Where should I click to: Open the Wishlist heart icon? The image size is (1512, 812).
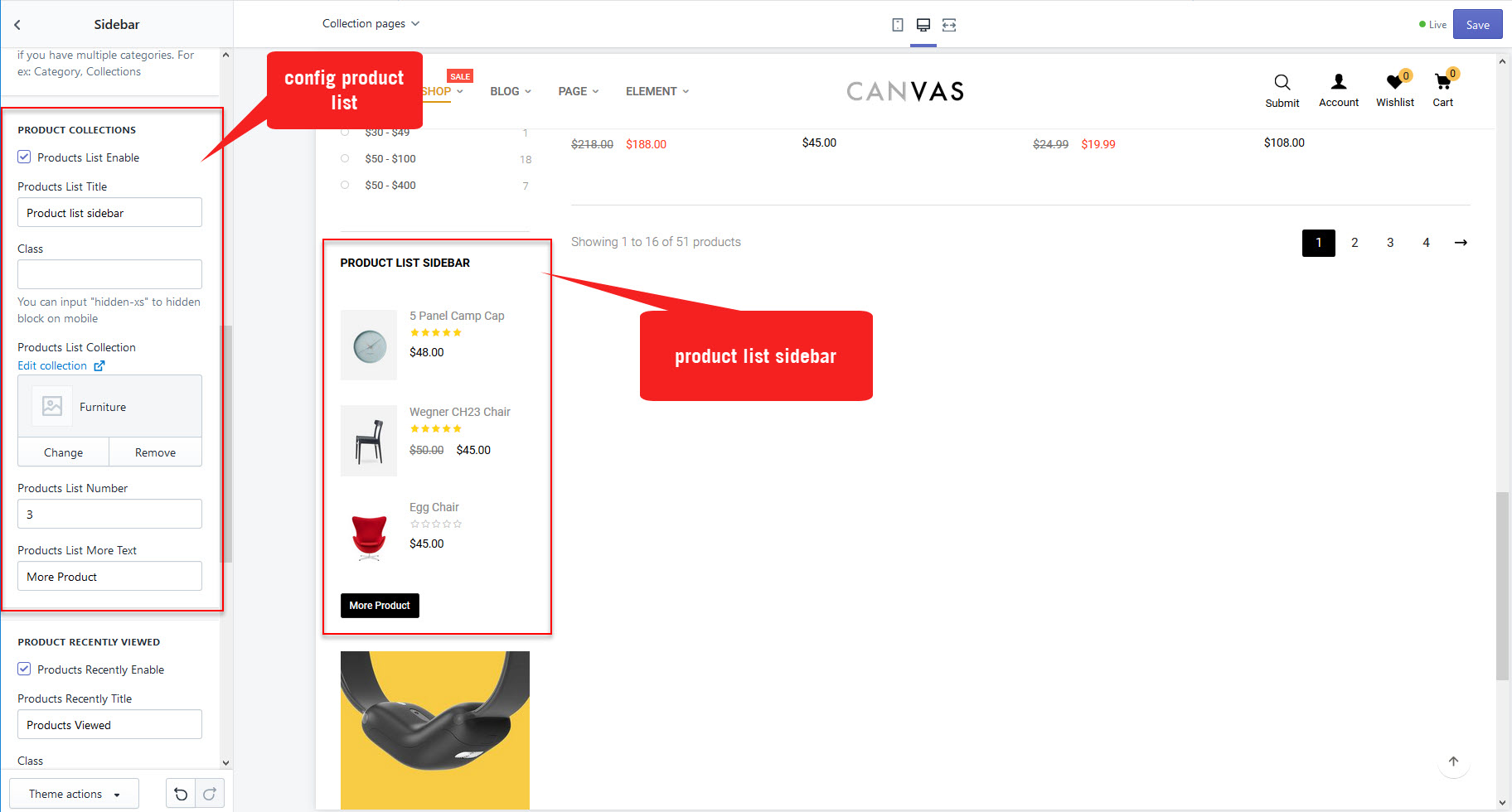(x=1394, y=82)
